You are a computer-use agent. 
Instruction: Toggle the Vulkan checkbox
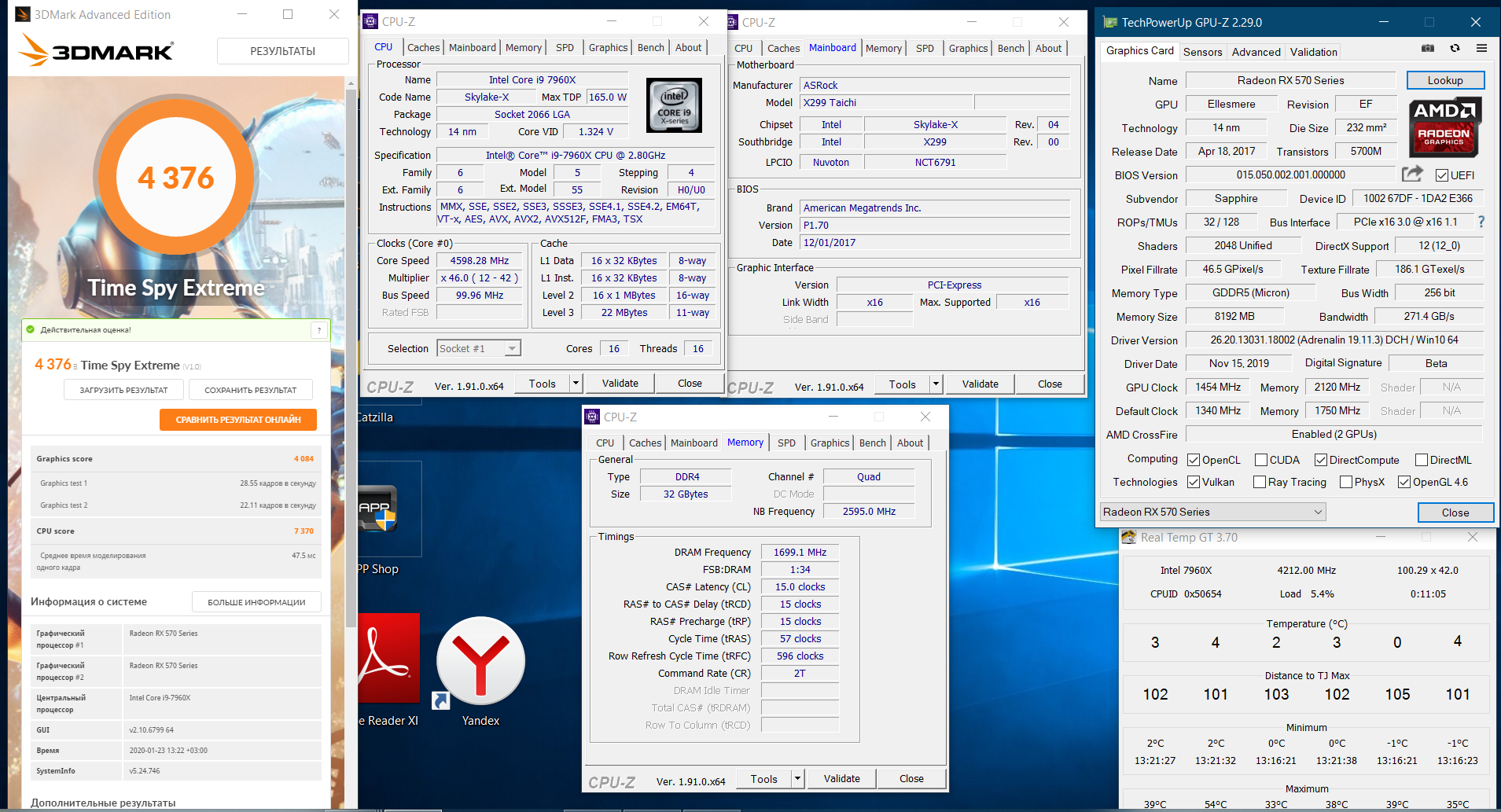tap(1194, 482)
